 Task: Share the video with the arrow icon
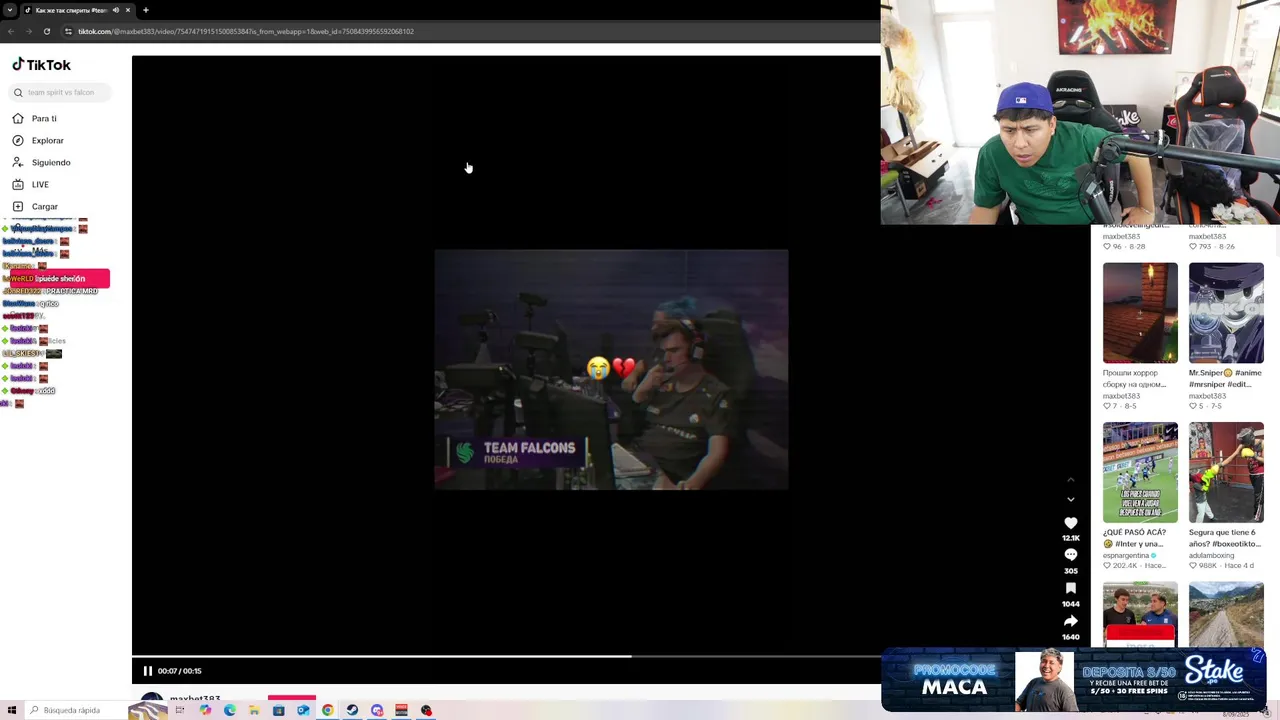tap(1070, 621)
